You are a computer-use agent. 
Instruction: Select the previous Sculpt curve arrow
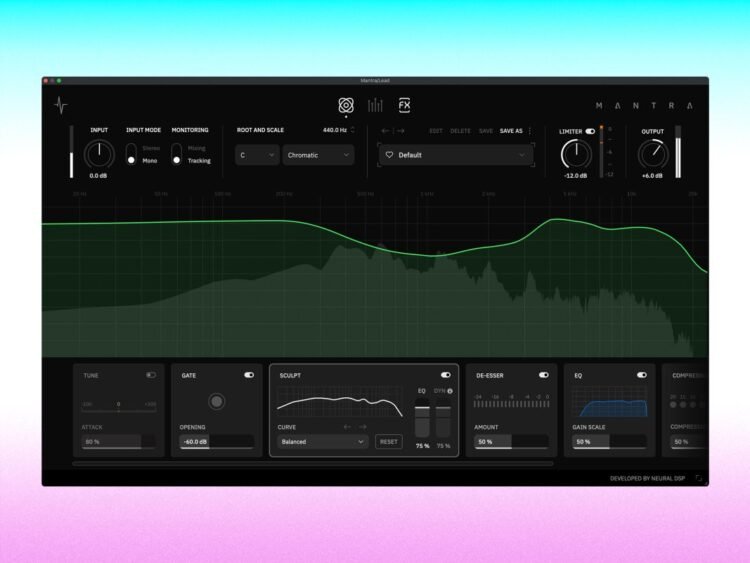347,427
